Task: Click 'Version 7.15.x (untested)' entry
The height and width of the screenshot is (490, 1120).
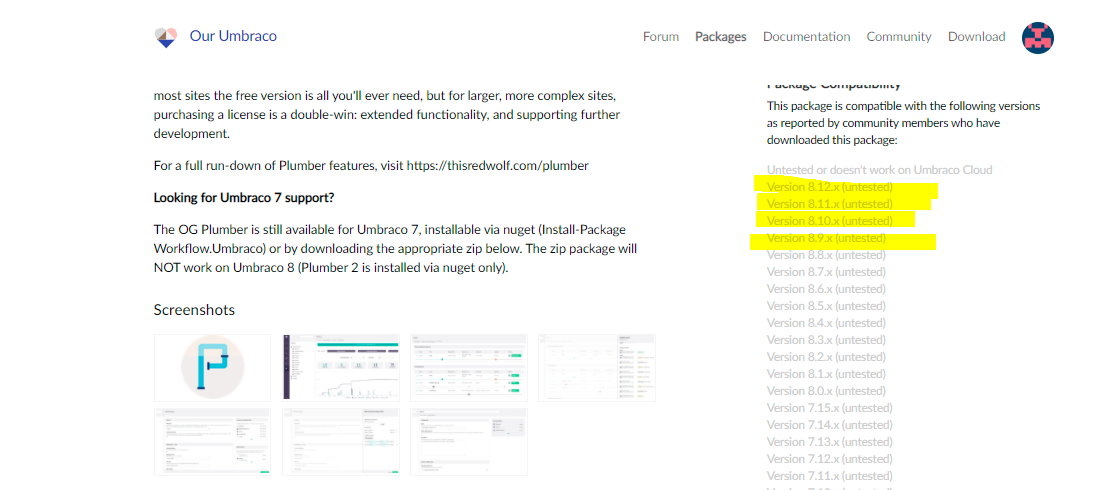Action: (x=829, y=408)
